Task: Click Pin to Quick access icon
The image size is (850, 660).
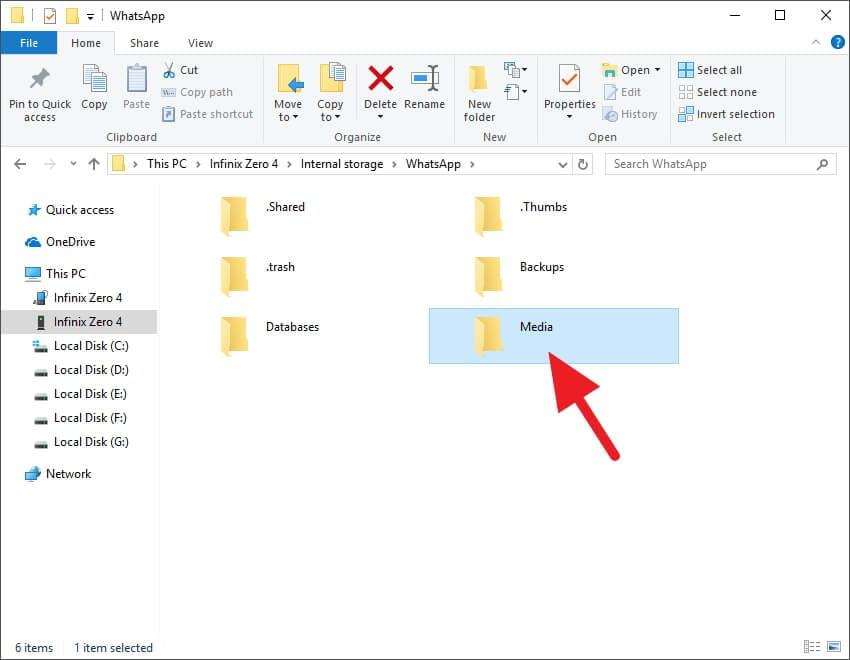Action: (x=40, y=79)
